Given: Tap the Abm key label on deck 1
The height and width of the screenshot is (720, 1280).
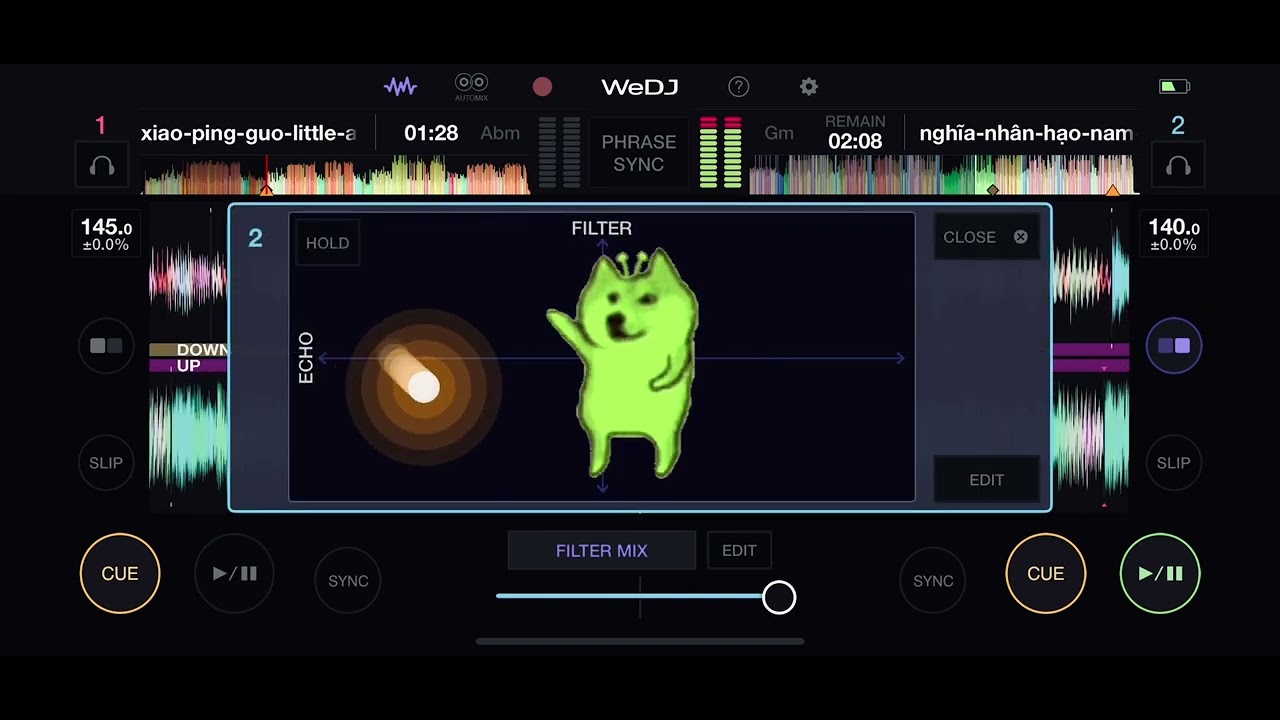Looking at the screenshot, I should [x=500, y=133].
